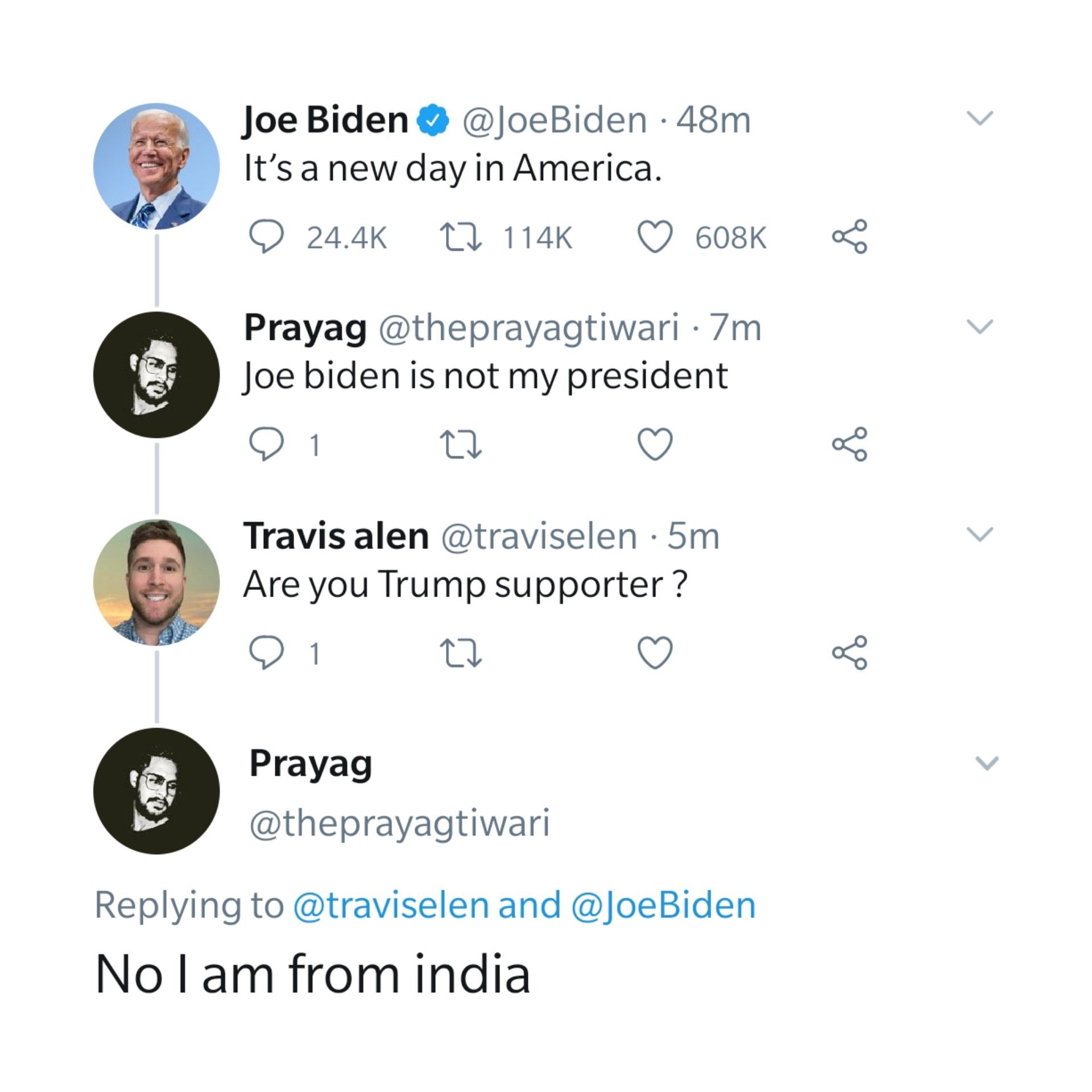Screen dimensions: 1092x1092
Task: Open the @JoeBiden link in Replying to
Action: coord(663,905)
